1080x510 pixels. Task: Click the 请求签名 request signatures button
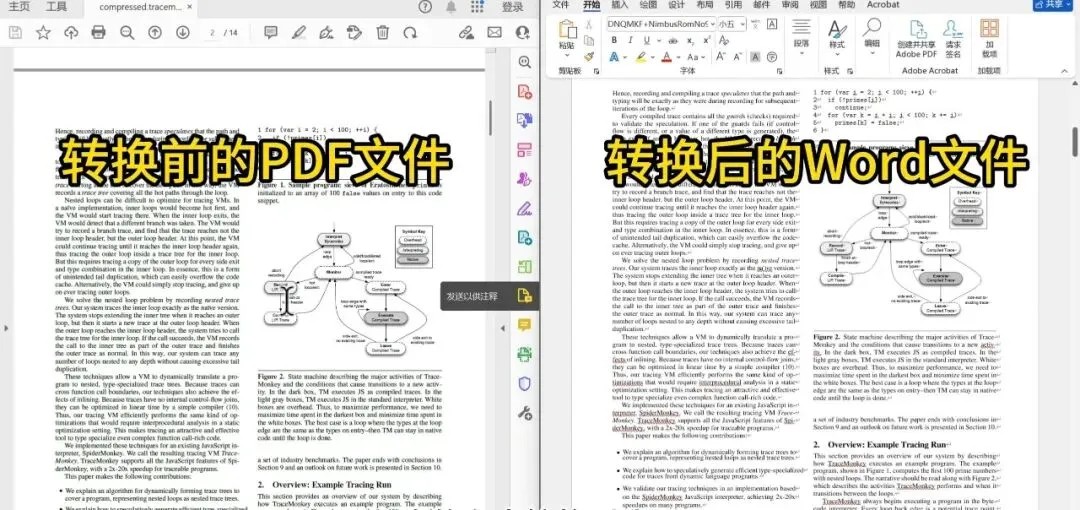pos(953,39)
